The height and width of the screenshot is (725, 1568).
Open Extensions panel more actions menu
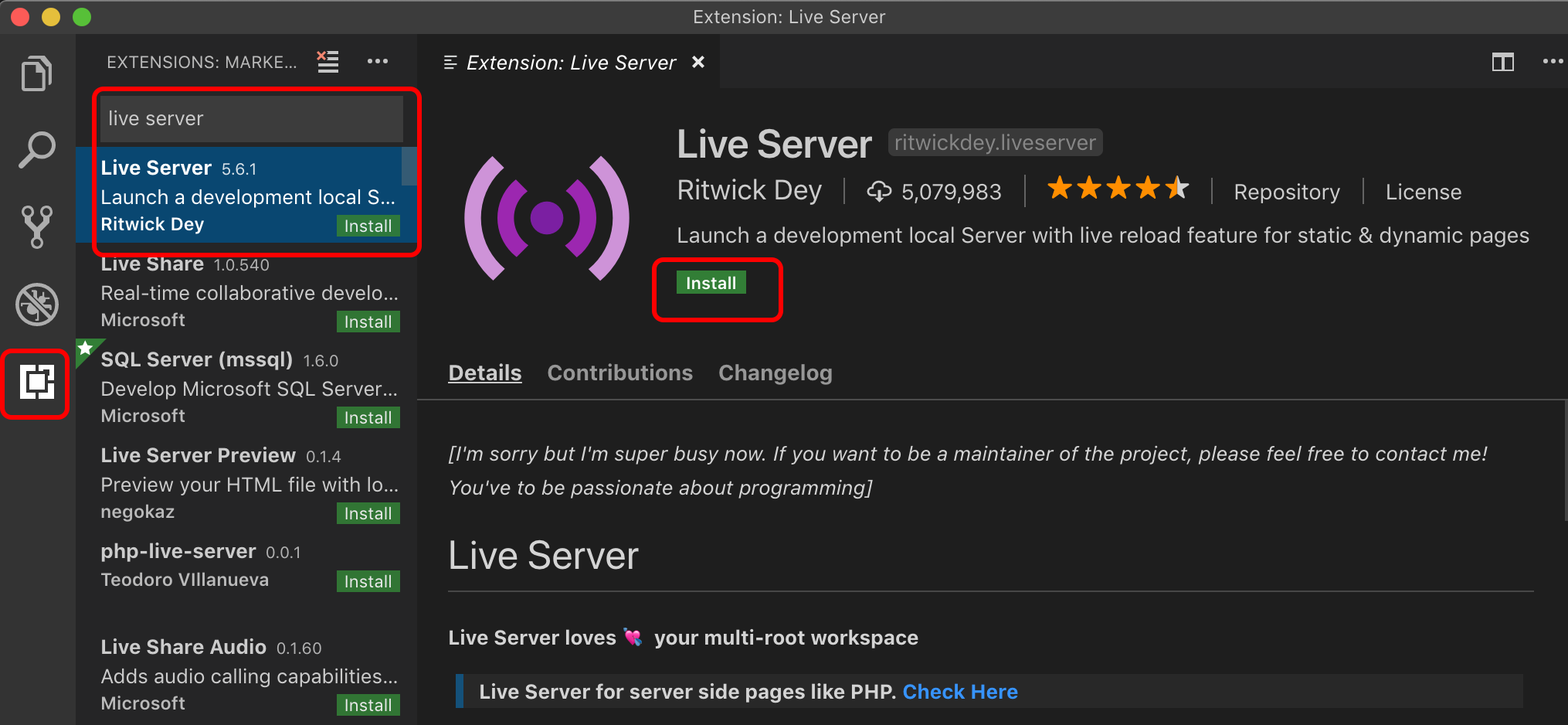(378, 61)
